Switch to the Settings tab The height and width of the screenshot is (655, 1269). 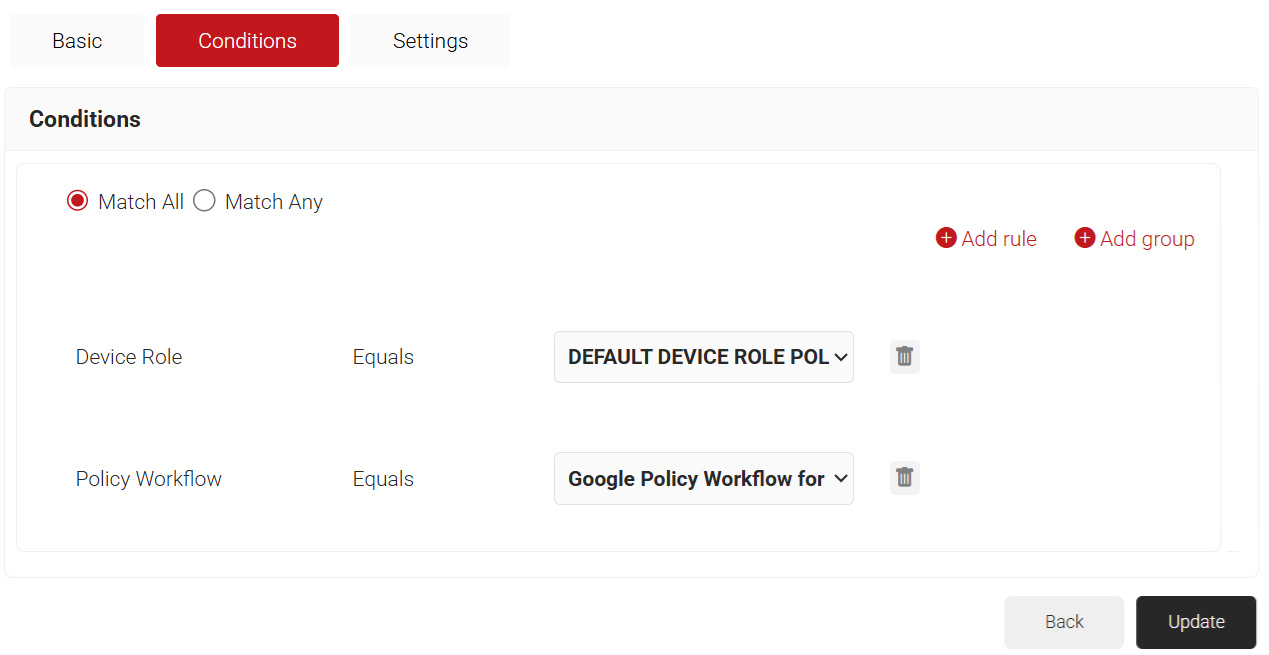(x=430, y=41)
